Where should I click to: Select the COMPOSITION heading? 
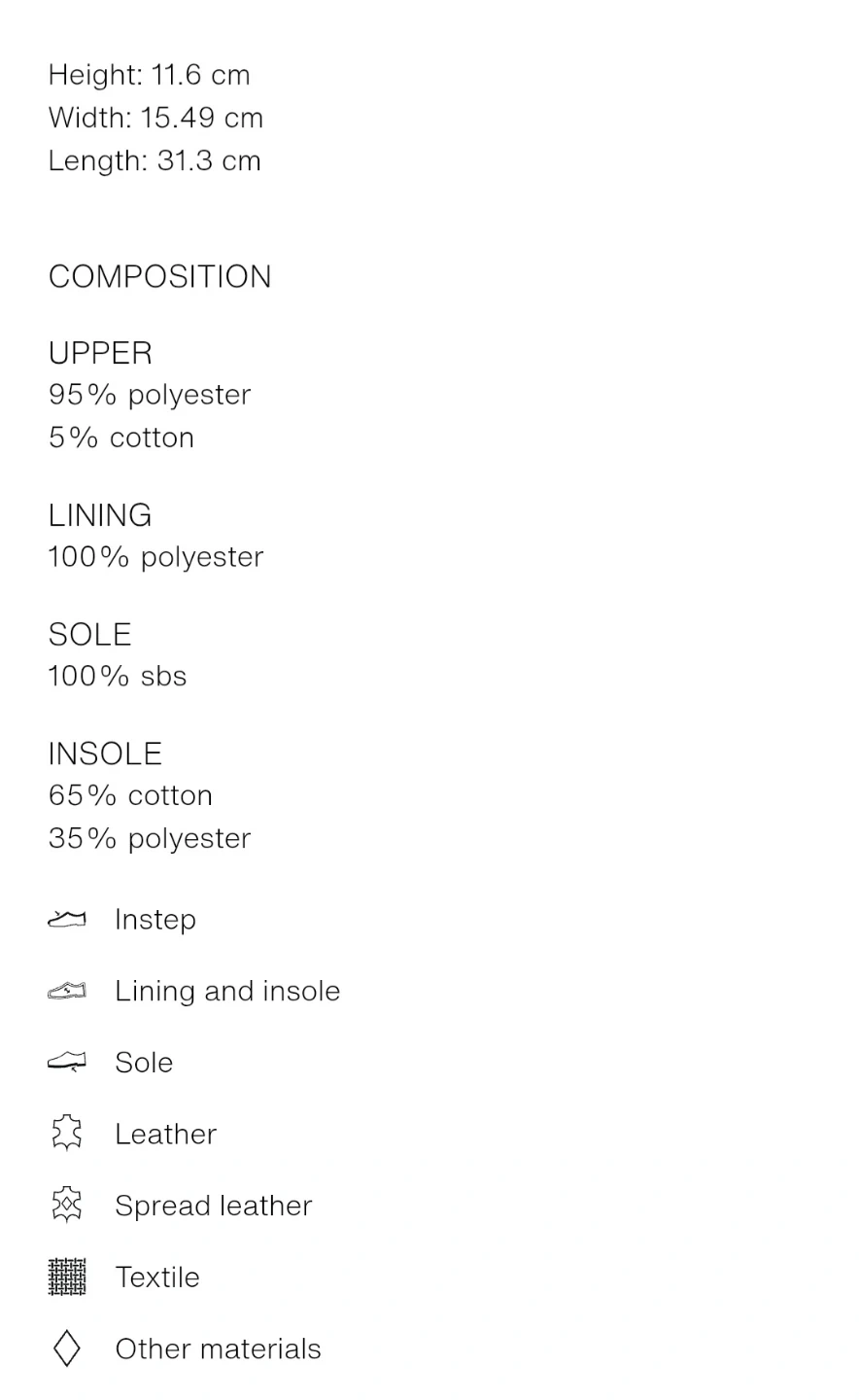click(x=160, y=277)
